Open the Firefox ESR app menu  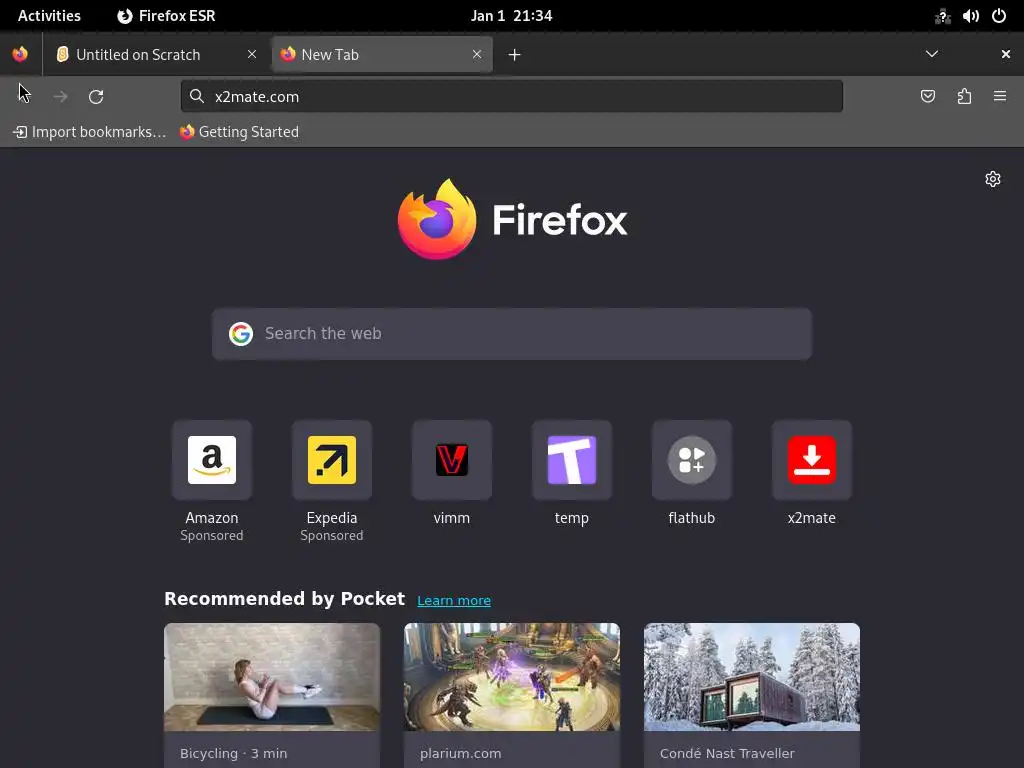[x=166, y=16]
